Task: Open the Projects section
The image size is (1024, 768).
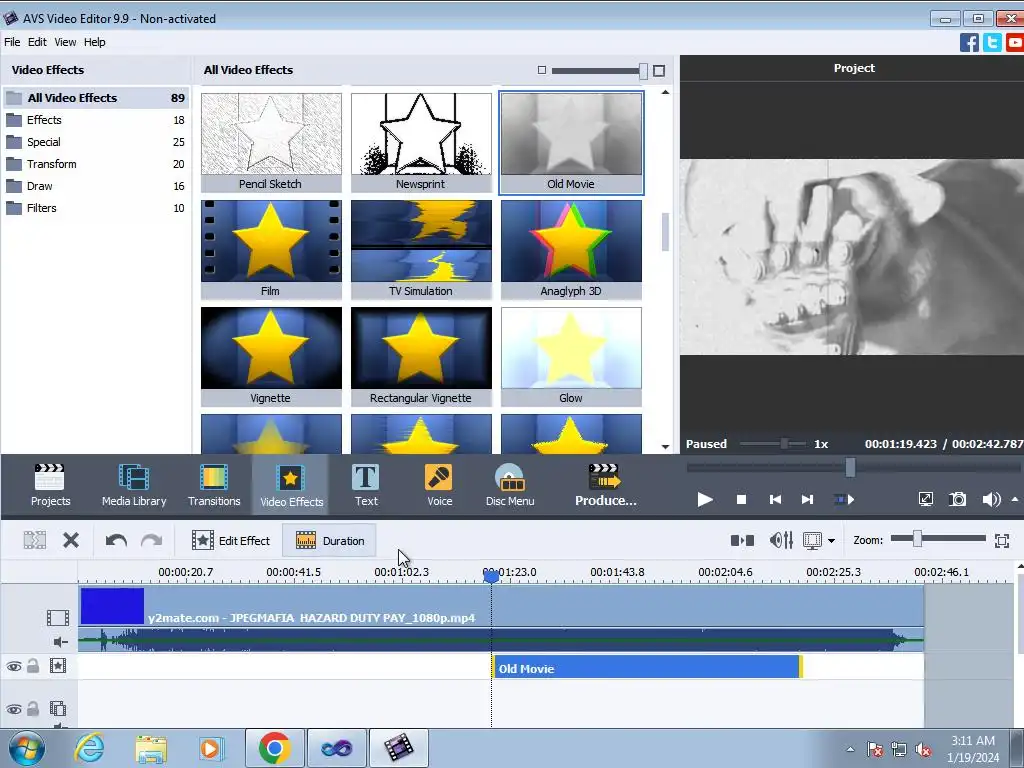Action: 50,485
